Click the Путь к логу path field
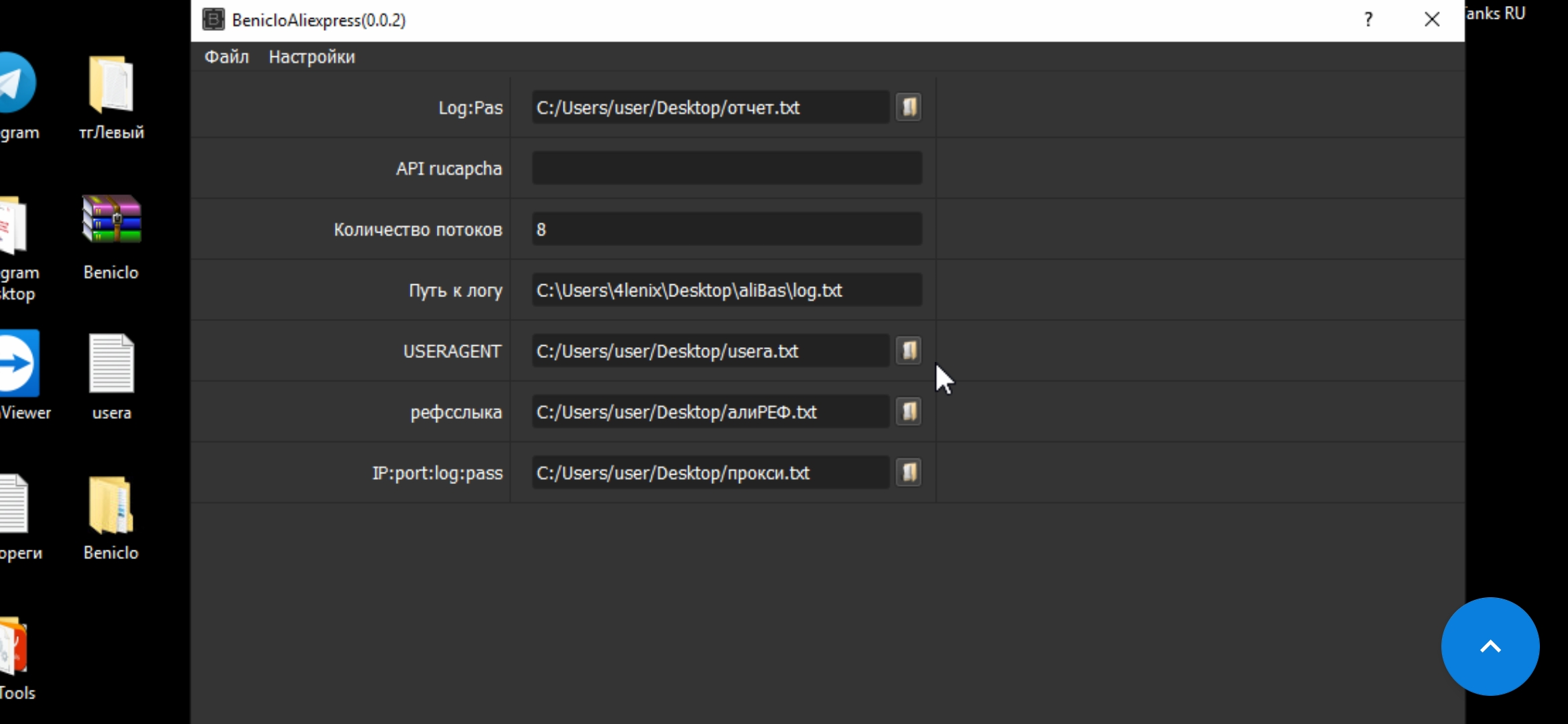Screen dimensions: 1568x724 click(x=727, y=290)
